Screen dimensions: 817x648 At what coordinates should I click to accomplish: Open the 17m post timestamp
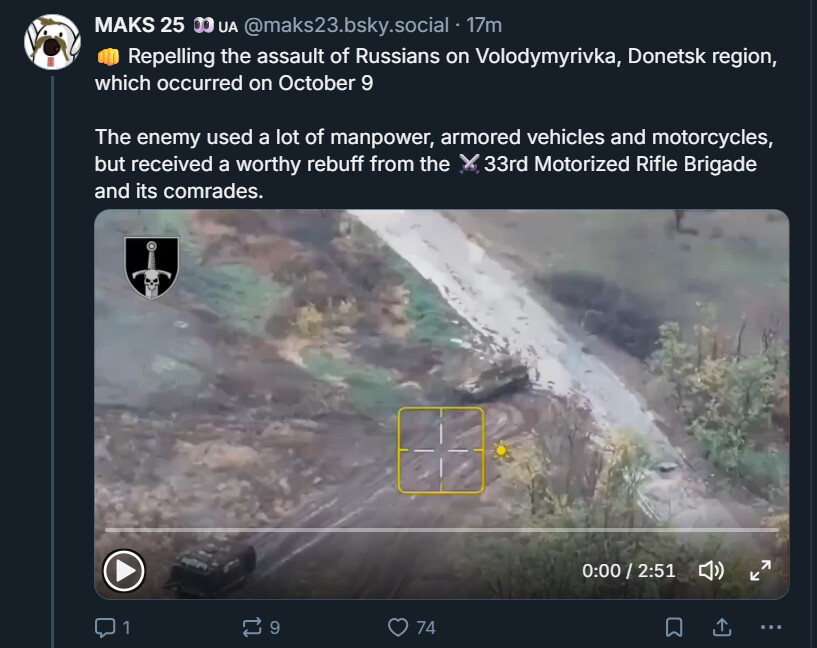click(484, 25)
